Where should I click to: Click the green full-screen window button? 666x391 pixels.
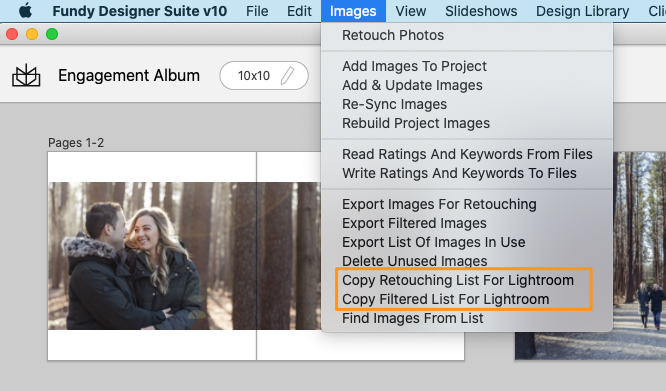(x=52, y=34)
